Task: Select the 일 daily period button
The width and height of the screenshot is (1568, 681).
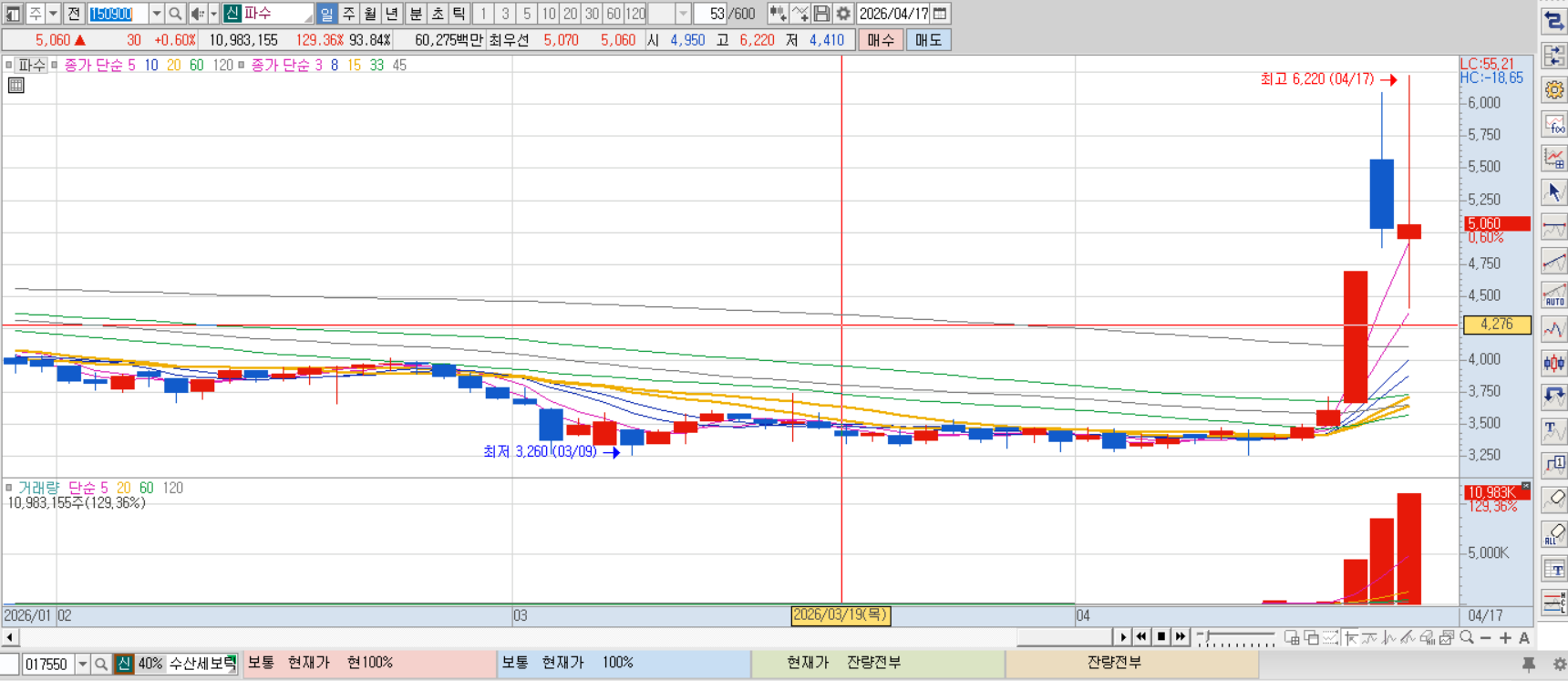Action: point(326,14)
